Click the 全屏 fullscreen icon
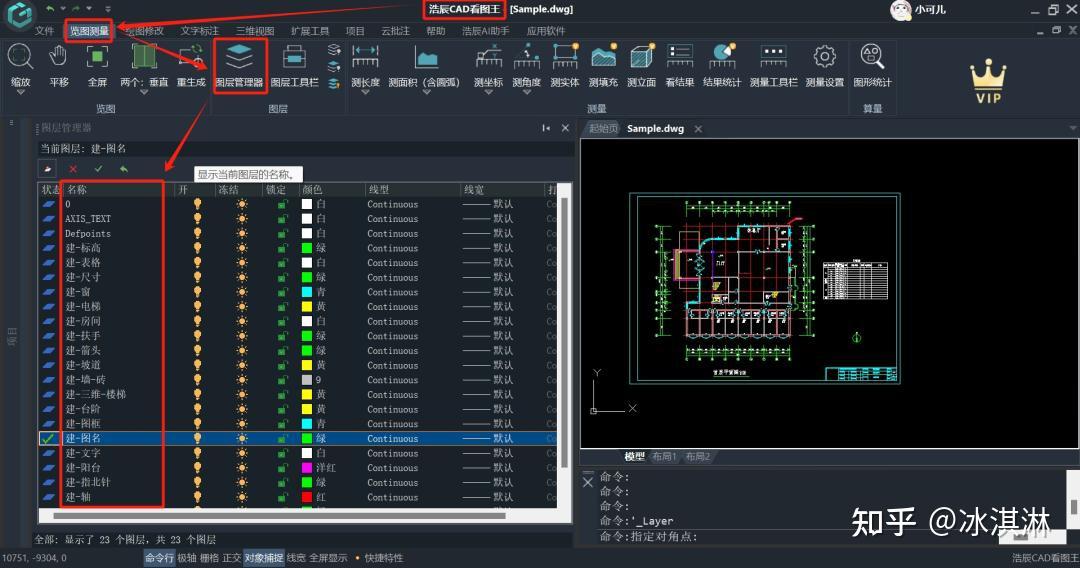The image size is (1080, 568). [97, 56]
